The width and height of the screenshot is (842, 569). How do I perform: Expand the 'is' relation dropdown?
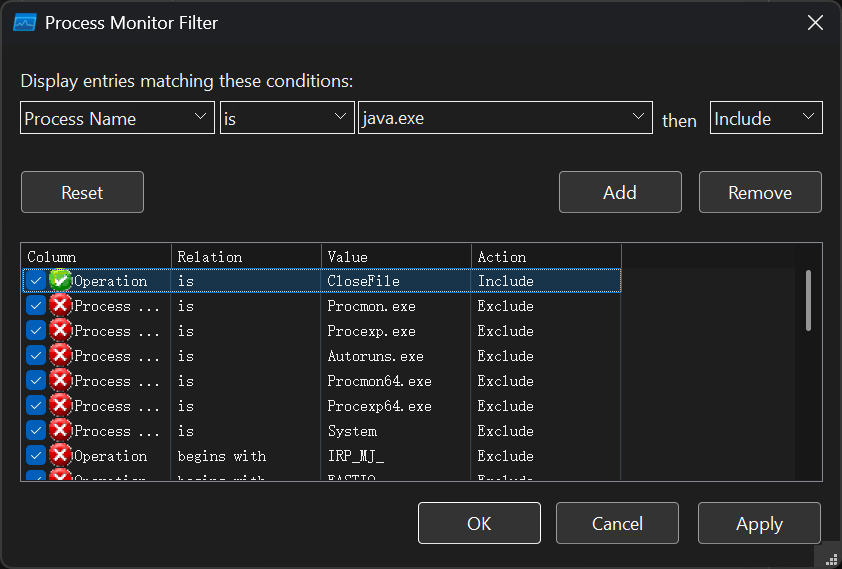[286, 118]
